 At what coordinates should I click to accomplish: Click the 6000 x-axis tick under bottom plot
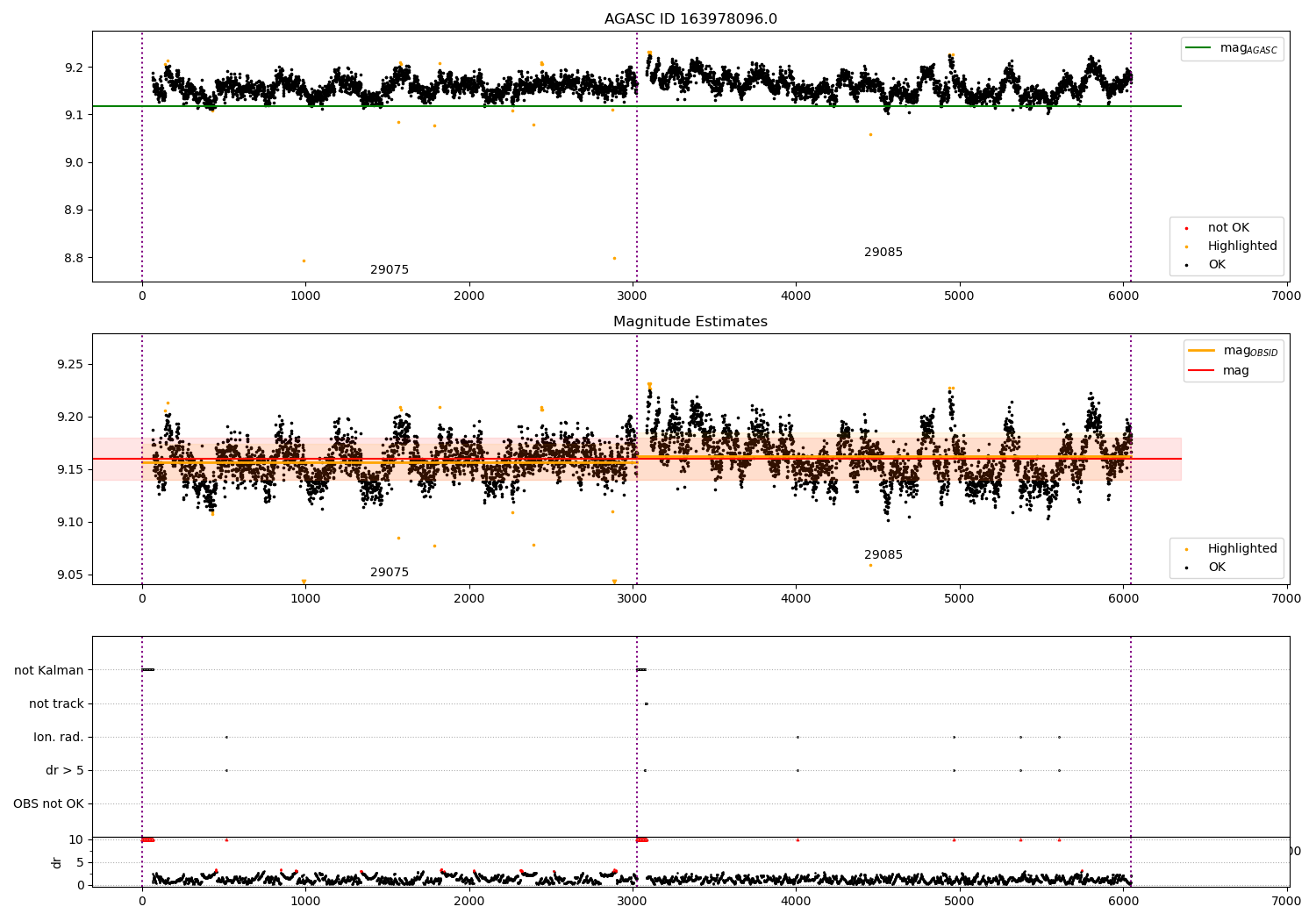(1123, 901)
